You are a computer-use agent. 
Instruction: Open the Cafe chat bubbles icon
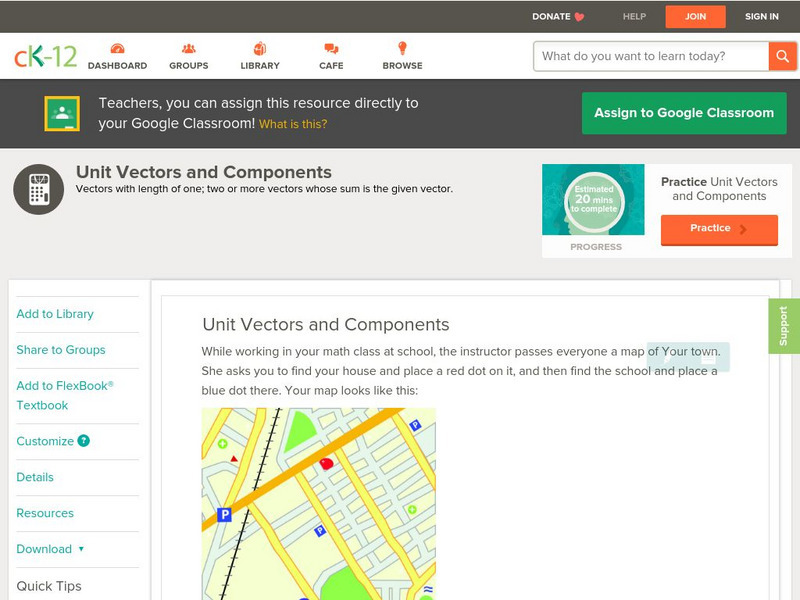pos(331,48)
